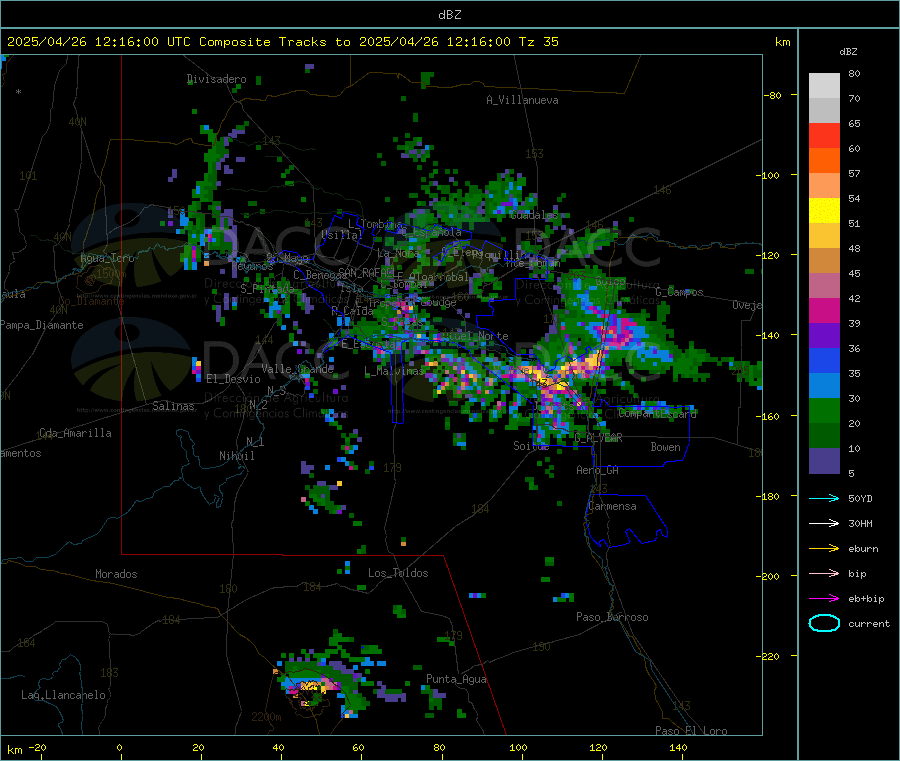This screenshot has width=900, height=761.
Task: Click the pink bip arrow in legend
Action: point(824,573)
